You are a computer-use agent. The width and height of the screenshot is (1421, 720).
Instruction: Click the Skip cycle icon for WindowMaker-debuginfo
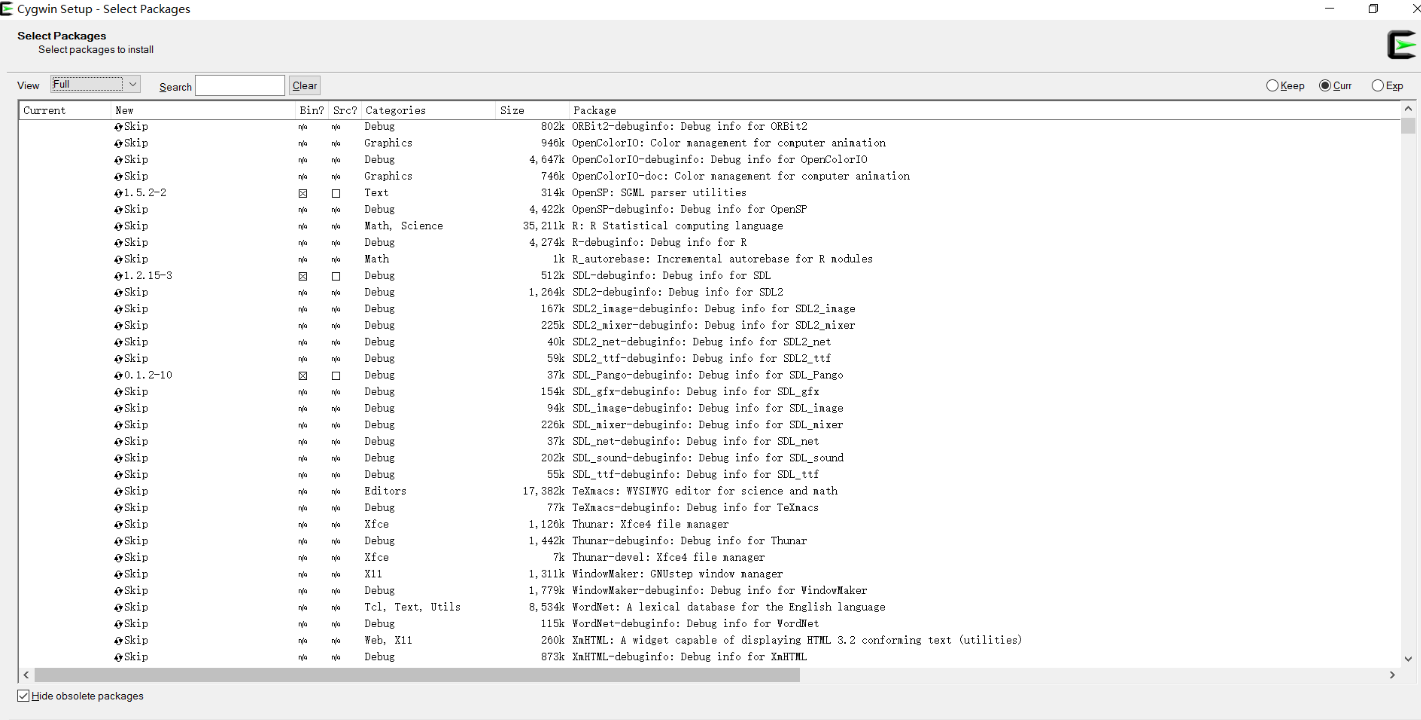[119, 591]
